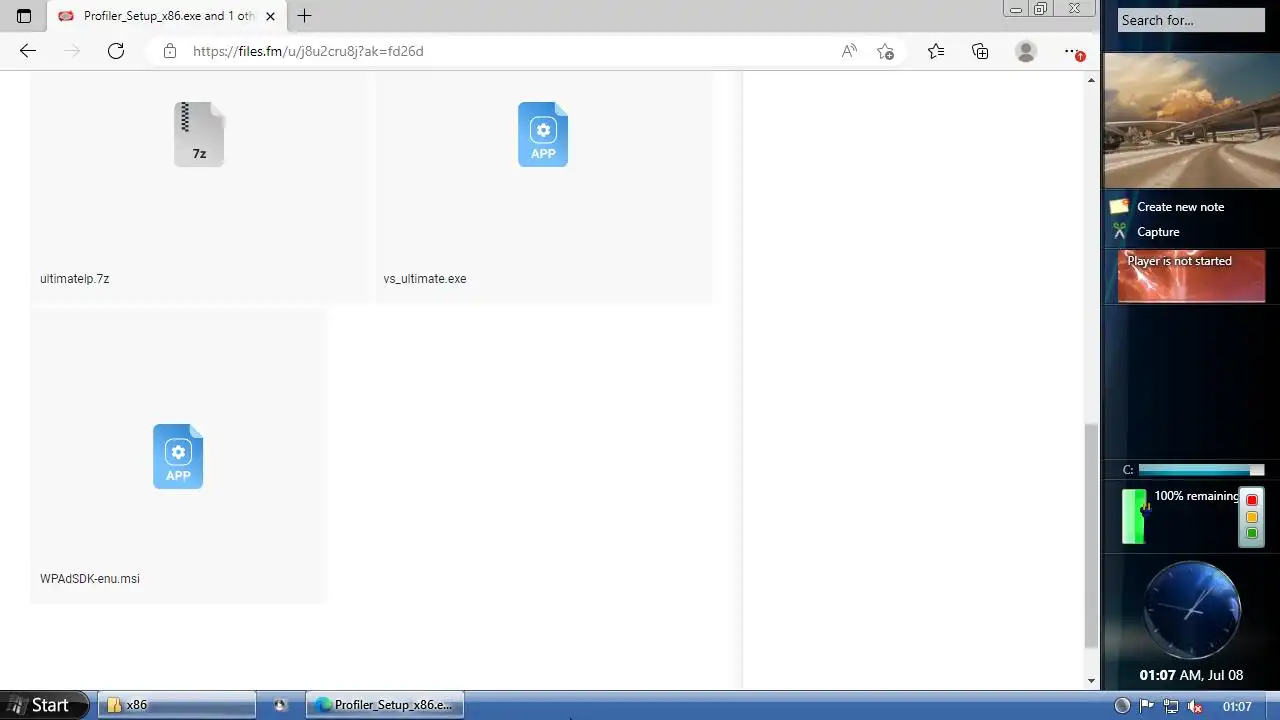This screenshot has width=1280, height=720.
Task: Open the desert highway slideshow picture gadget
Action: click(1191, 120)
